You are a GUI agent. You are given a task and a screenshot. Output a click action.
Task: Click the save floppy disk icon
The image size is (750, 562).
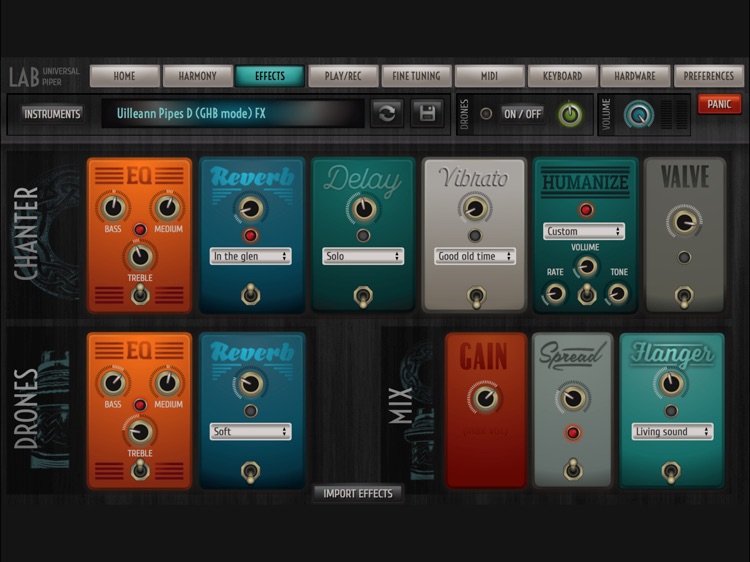tap(428, 113)
